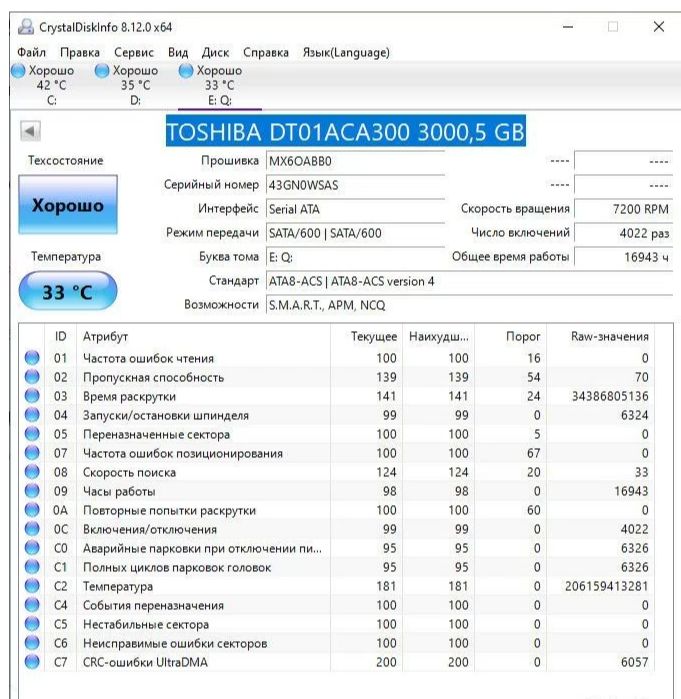The width and height of the screenshot is (681, 699).
Task: Select the Скорость поиска row
Action: [336, 472]
